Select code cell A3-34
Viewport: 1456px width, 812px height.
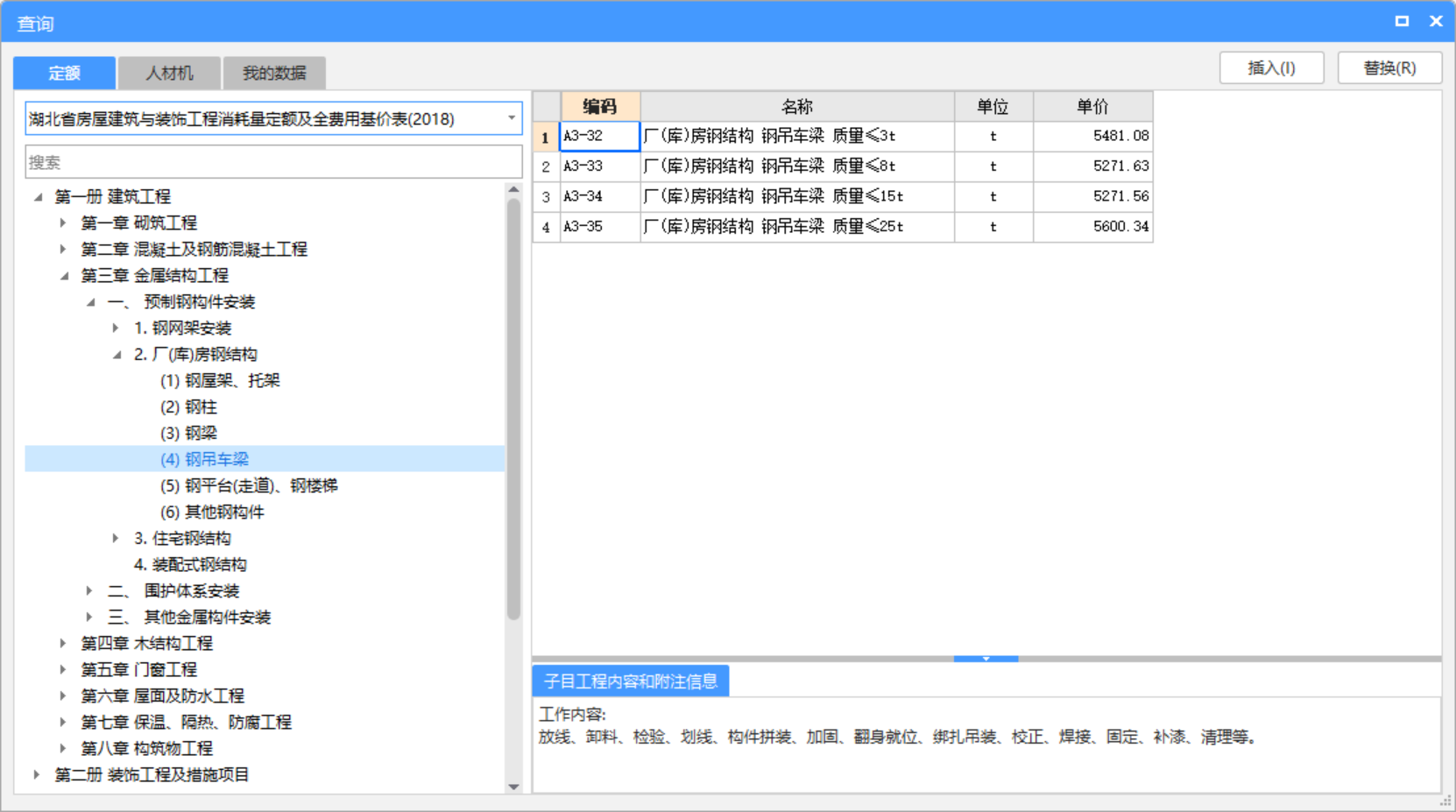[600, 196]
